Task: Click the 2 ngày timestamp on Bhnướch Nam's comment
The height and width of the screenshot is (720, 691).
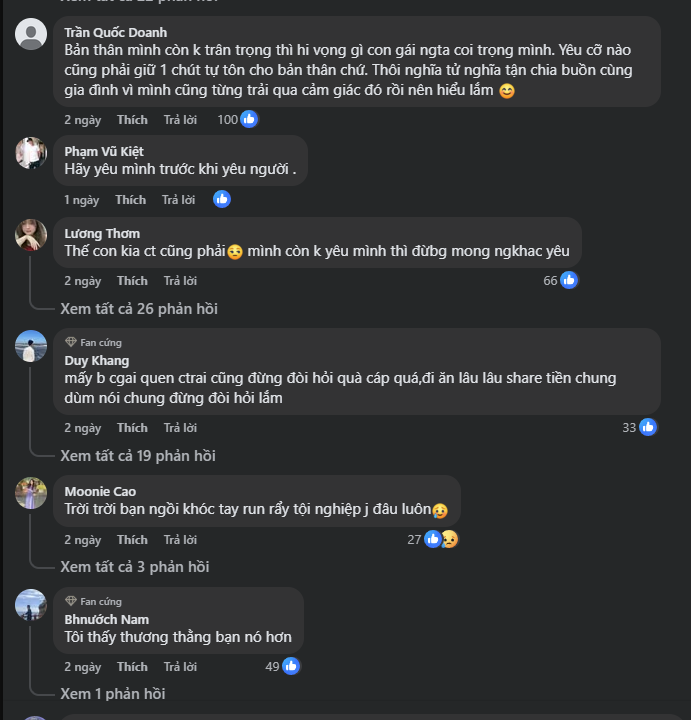Action: 83,667
